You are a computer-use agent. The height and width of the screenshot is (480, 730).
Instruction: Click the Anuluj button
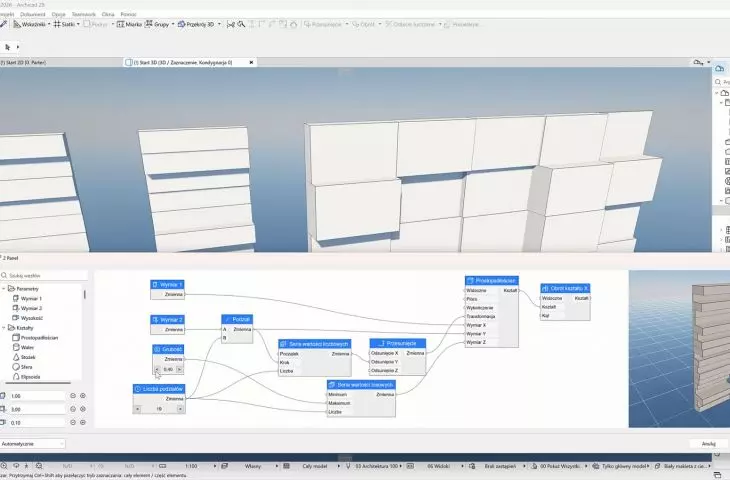point(709,444)
